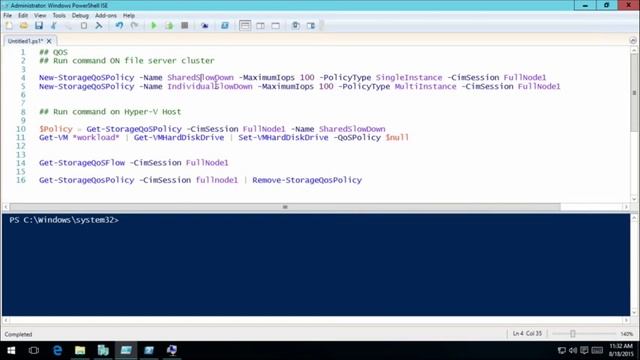Click SingleInstance value on line 4
This screenshot has height=360, width=640.
click(x=409, y=78)
